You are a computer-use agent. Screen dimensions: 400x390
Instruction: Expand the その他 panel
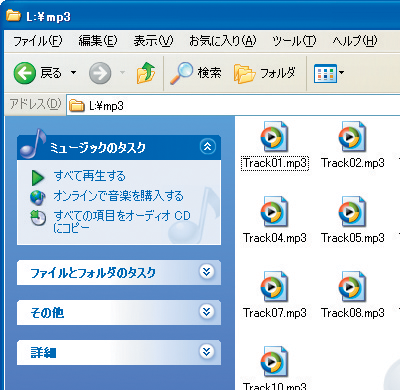[x=207, y=312]
